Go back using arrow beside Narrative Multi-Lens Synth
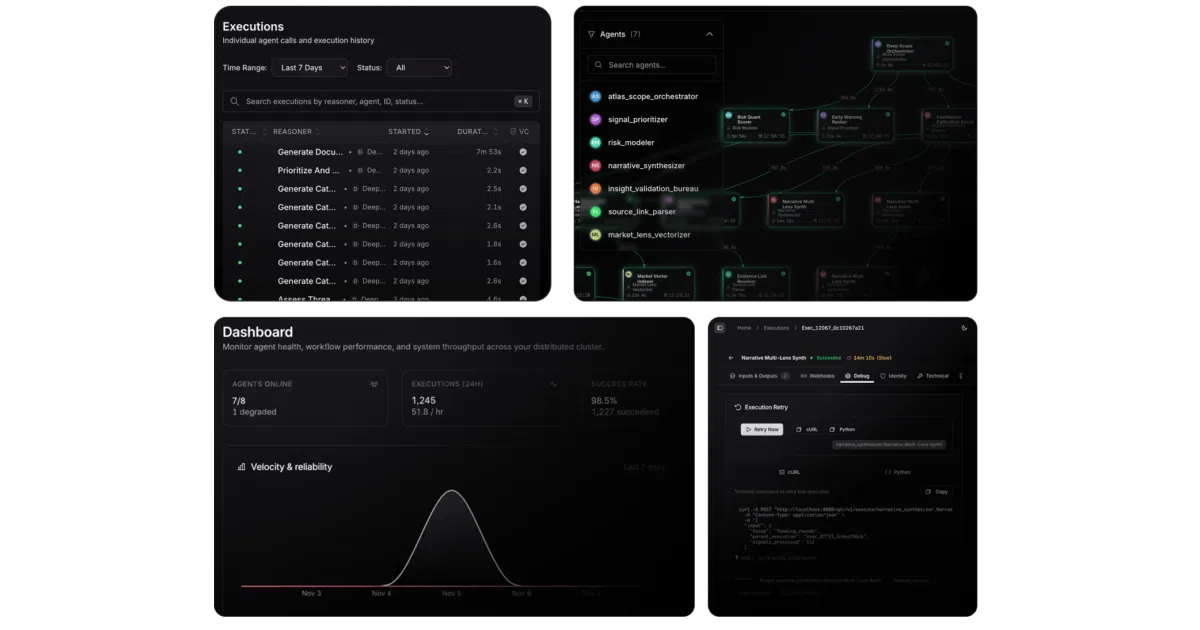 click(x=731, y=357)
